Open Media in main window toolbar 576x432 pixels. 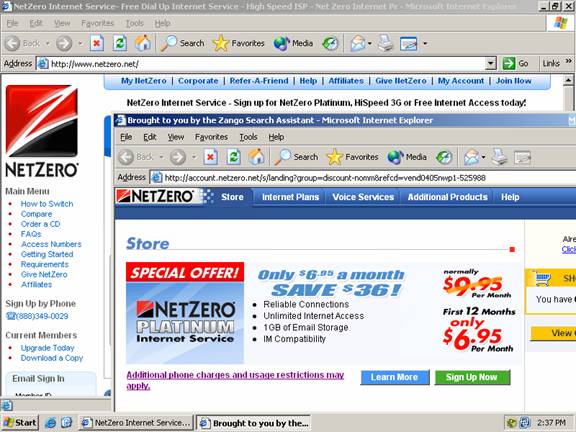(294, 43)
